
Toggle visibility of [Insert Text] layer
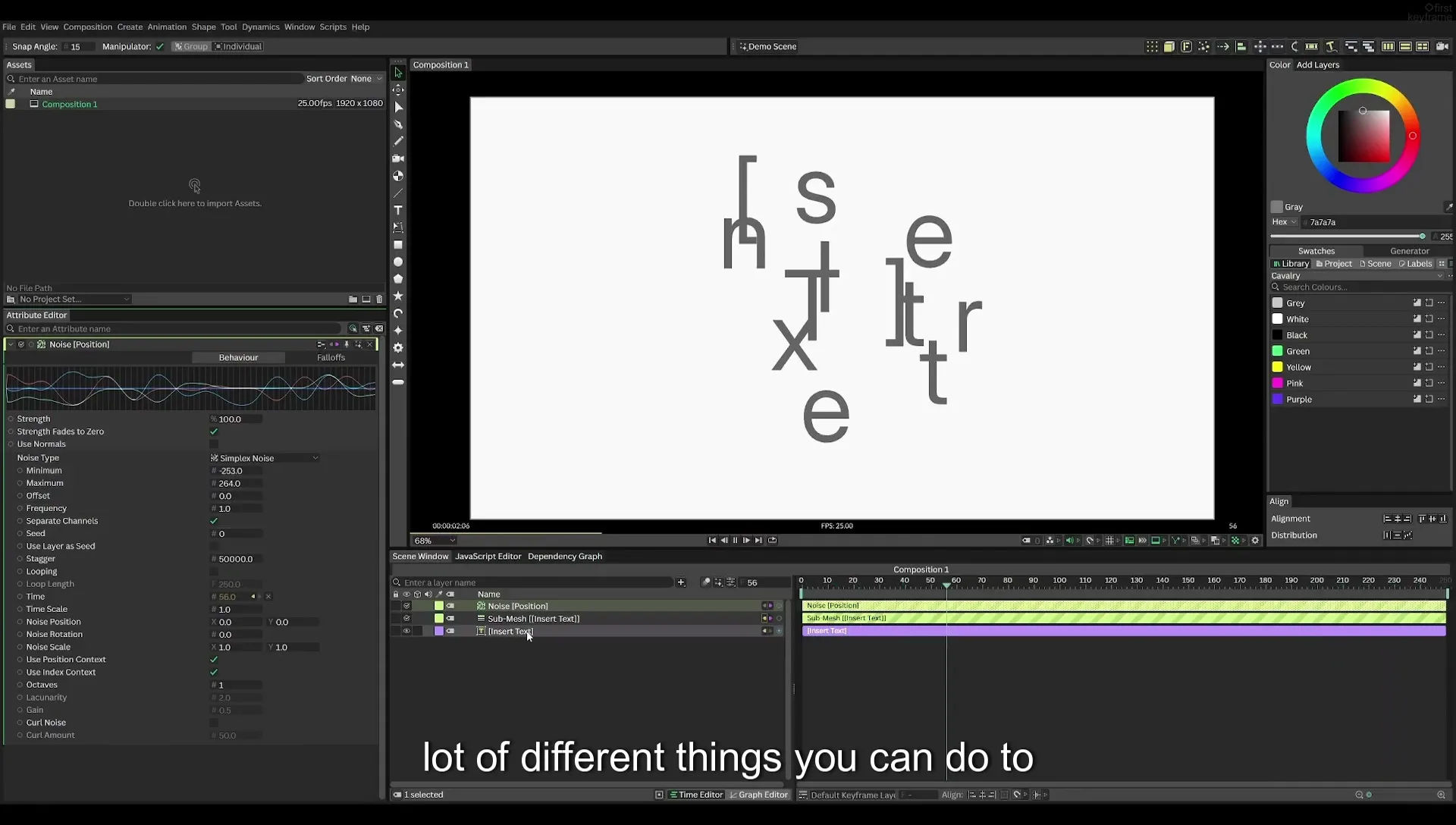[406, 631]
